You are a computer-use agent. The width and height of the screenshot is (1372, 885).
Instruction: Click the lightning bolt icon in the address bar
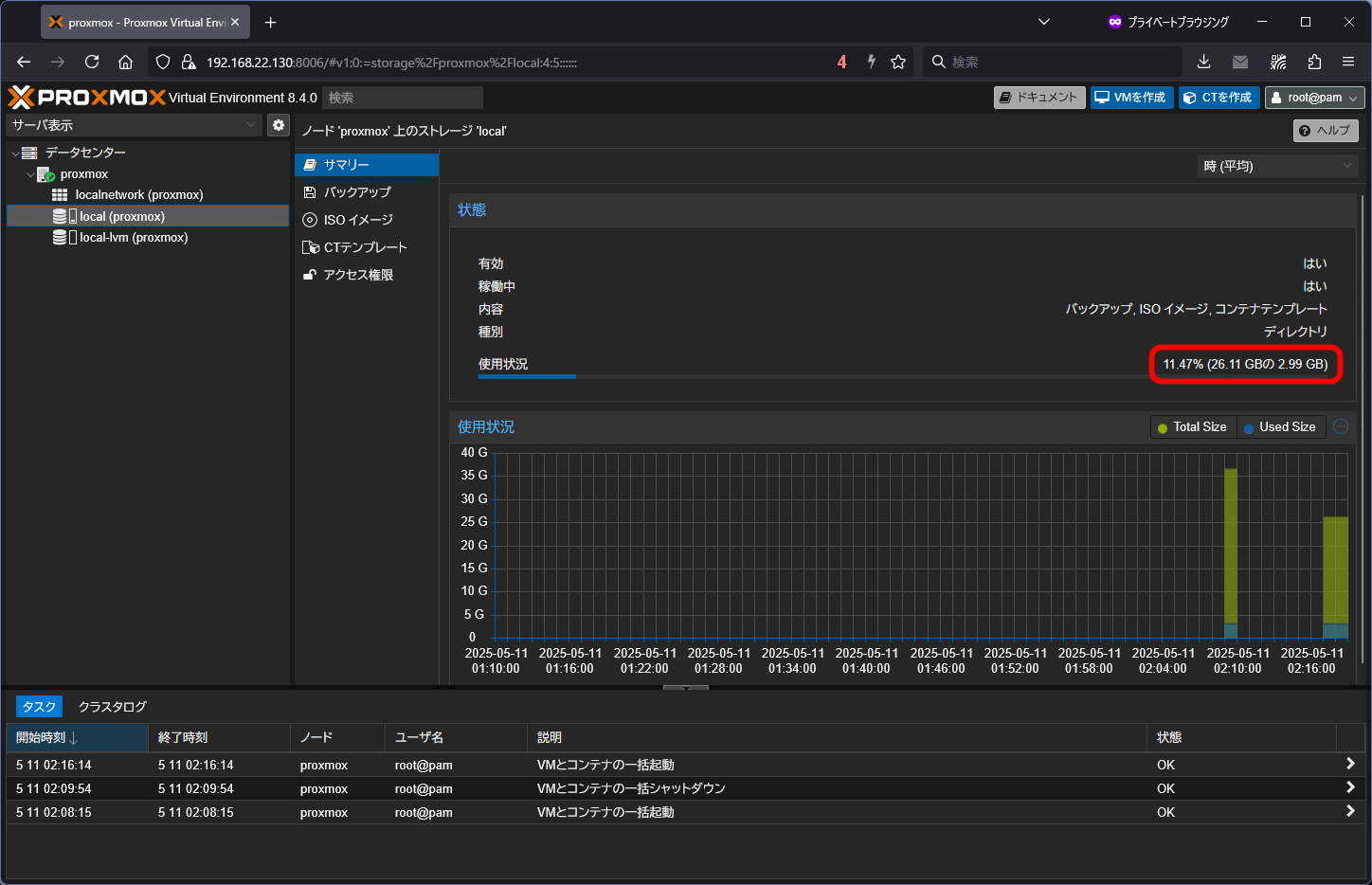[x=871, y=62]
